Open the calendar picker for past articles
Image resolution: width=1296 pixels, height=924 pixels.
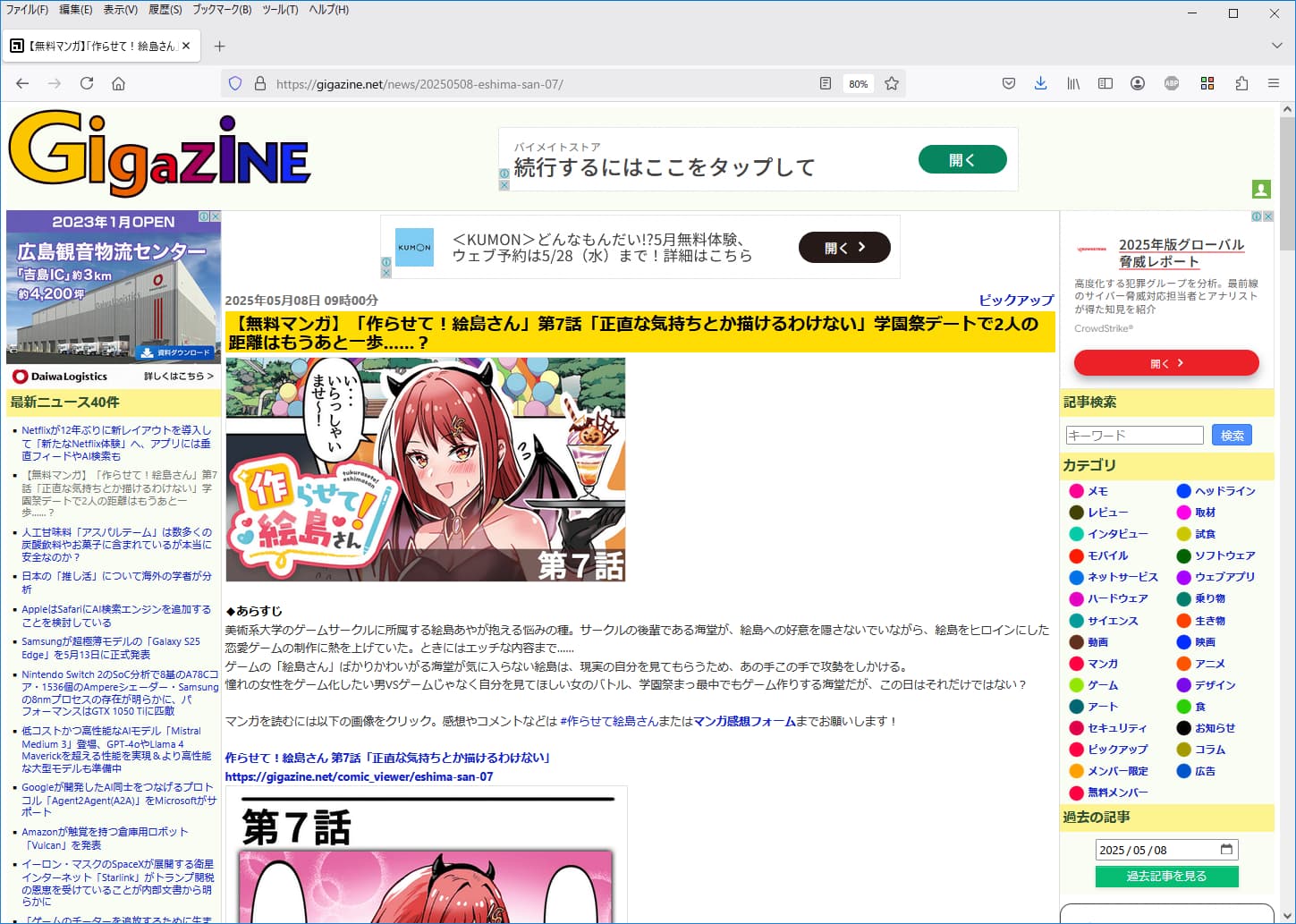(x=1226, y=849)
